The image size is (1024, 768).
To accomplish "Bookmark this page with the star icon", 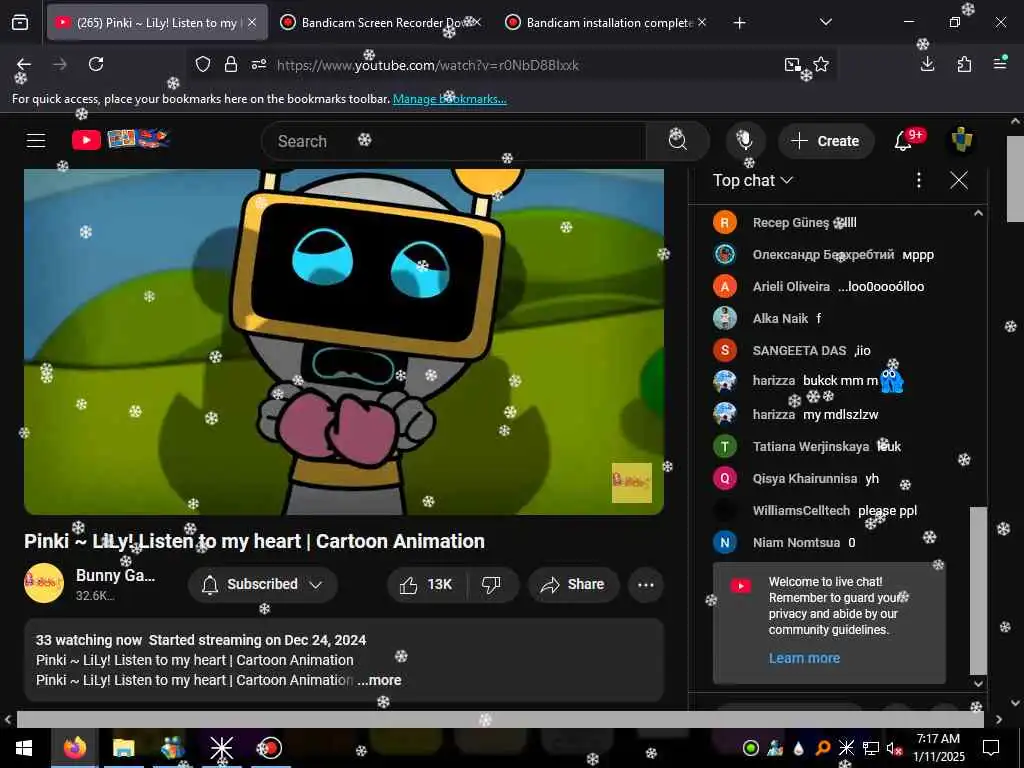I will pos(821,64).
